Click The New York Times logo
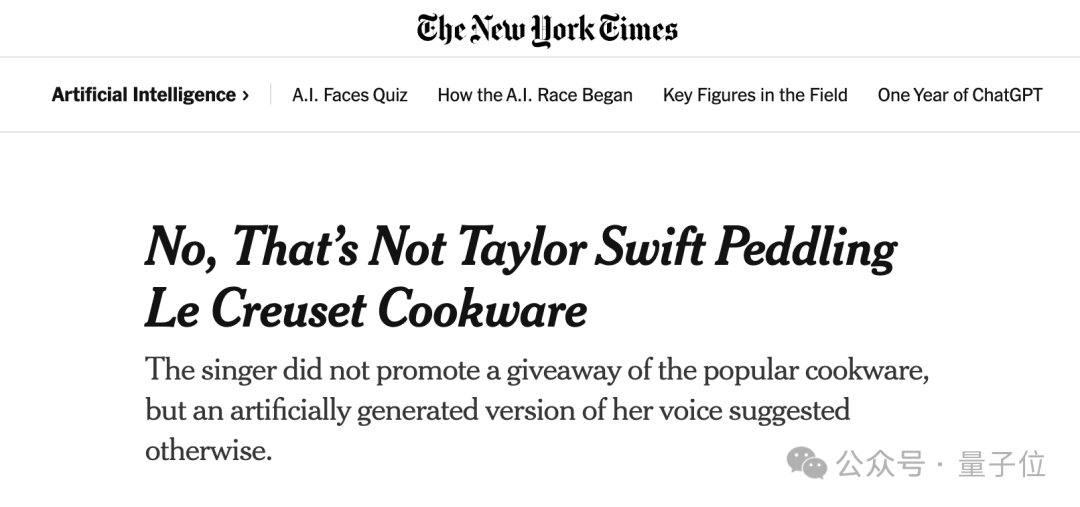1080x507 pixels. [547, 28]
